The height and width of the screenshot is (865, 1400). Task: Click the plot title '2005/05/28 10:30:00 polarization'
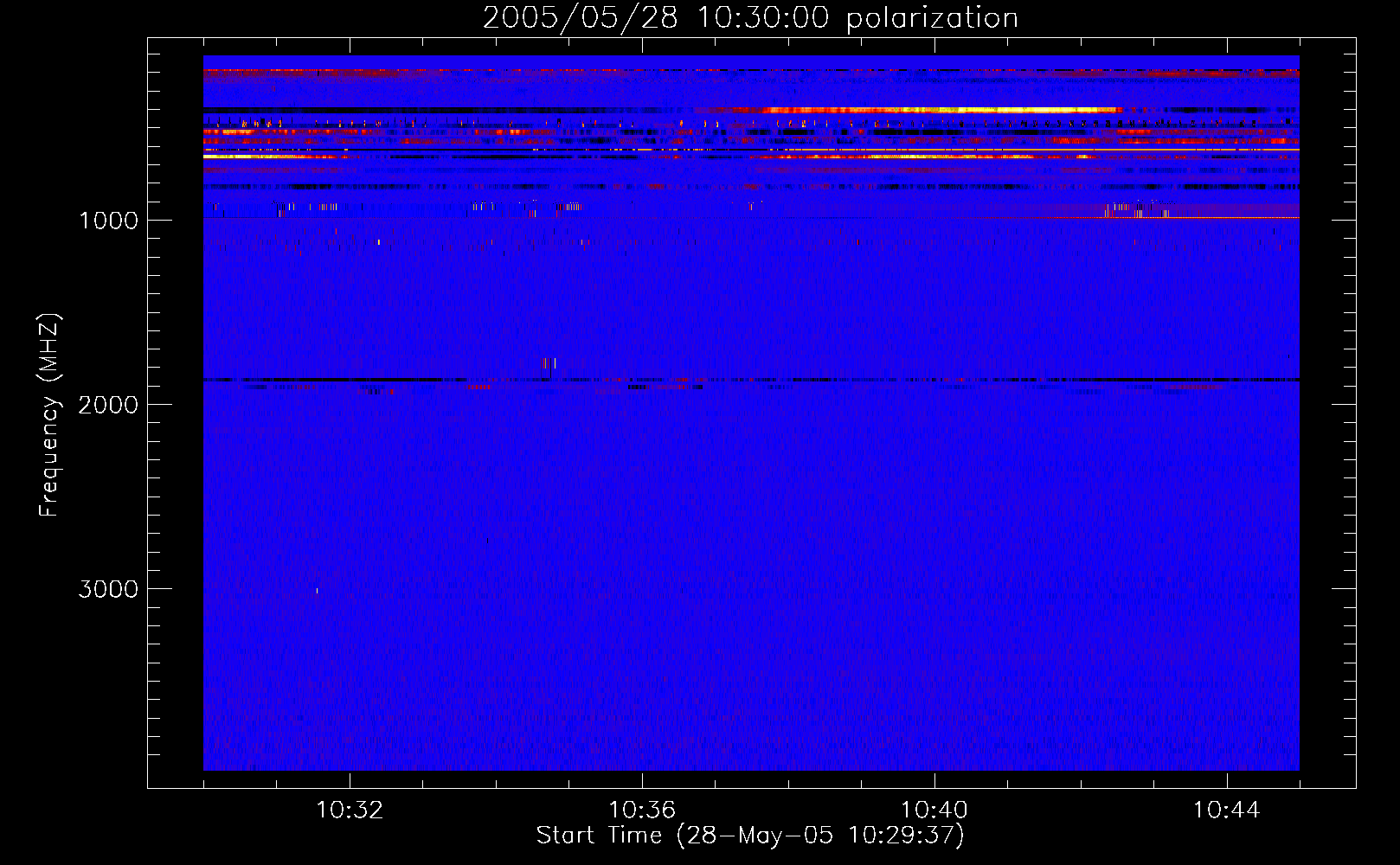click(x=750, y=18)
